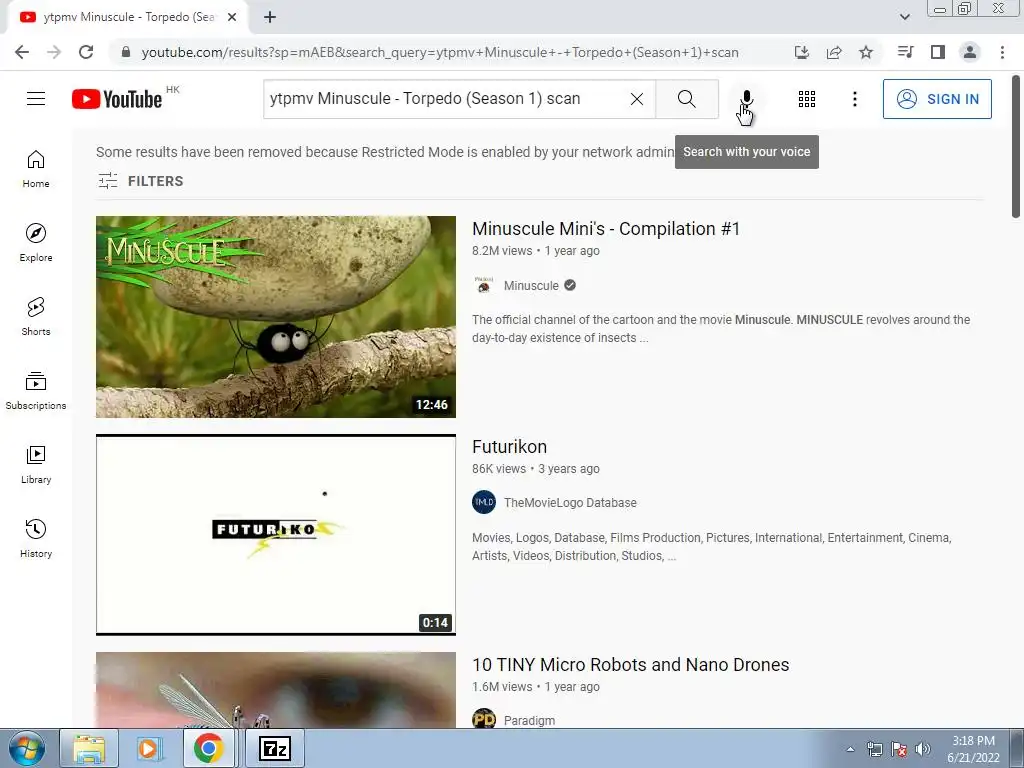Click the magnifier search button
Viewport: 1024px width, 768px height.
click(686, 99)
